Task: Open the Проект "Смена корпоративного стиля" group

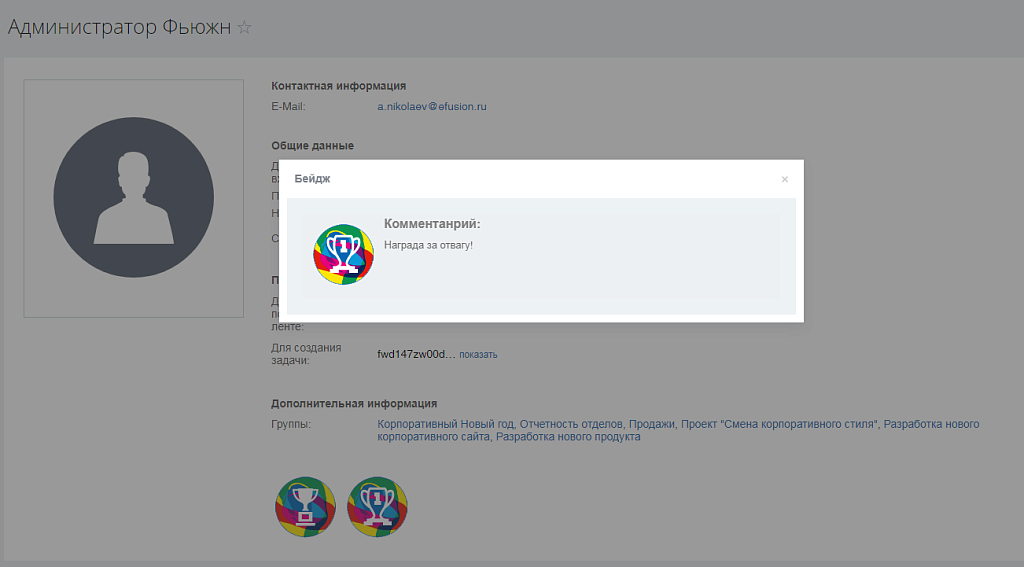Action: click(x=779, y=424)
